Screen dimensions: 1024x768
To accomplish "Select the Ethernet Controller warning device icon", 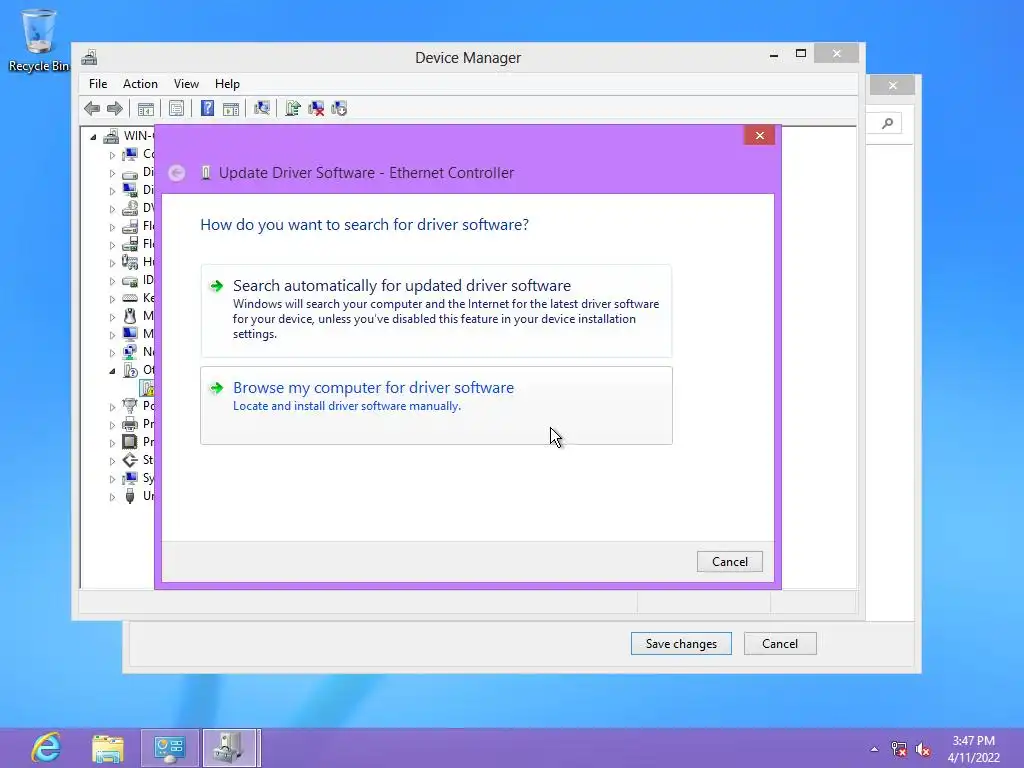I will tap(148, 388).
